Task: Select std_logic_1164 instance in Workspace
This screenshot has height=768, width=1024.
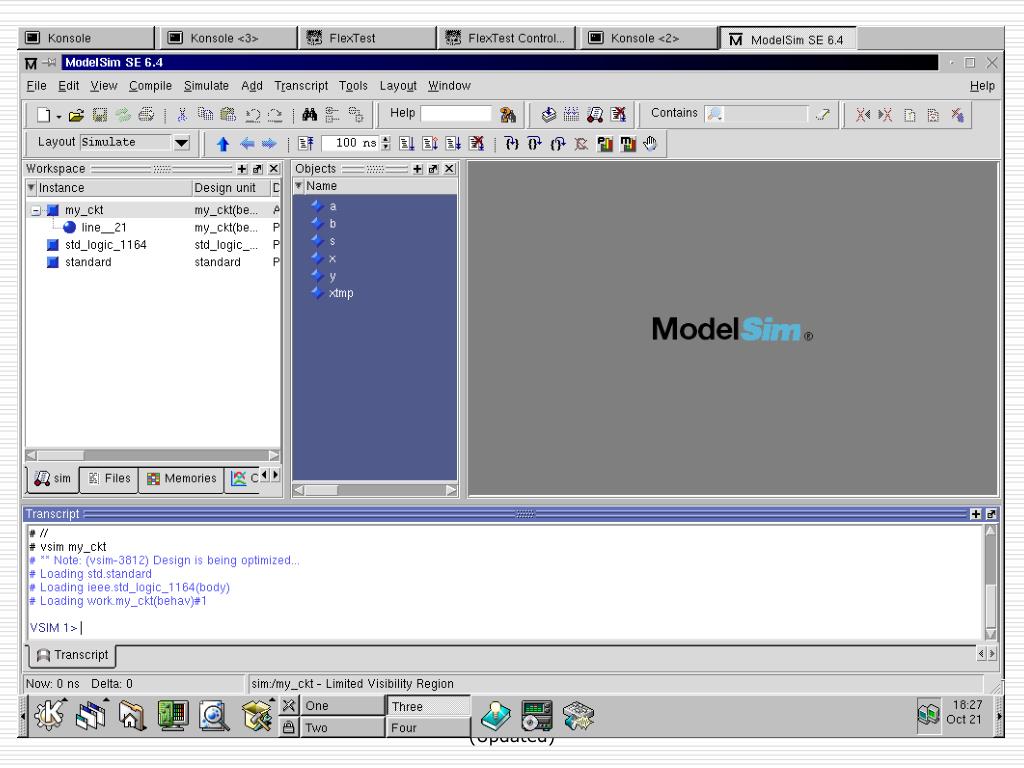Action: pos(106,245)
